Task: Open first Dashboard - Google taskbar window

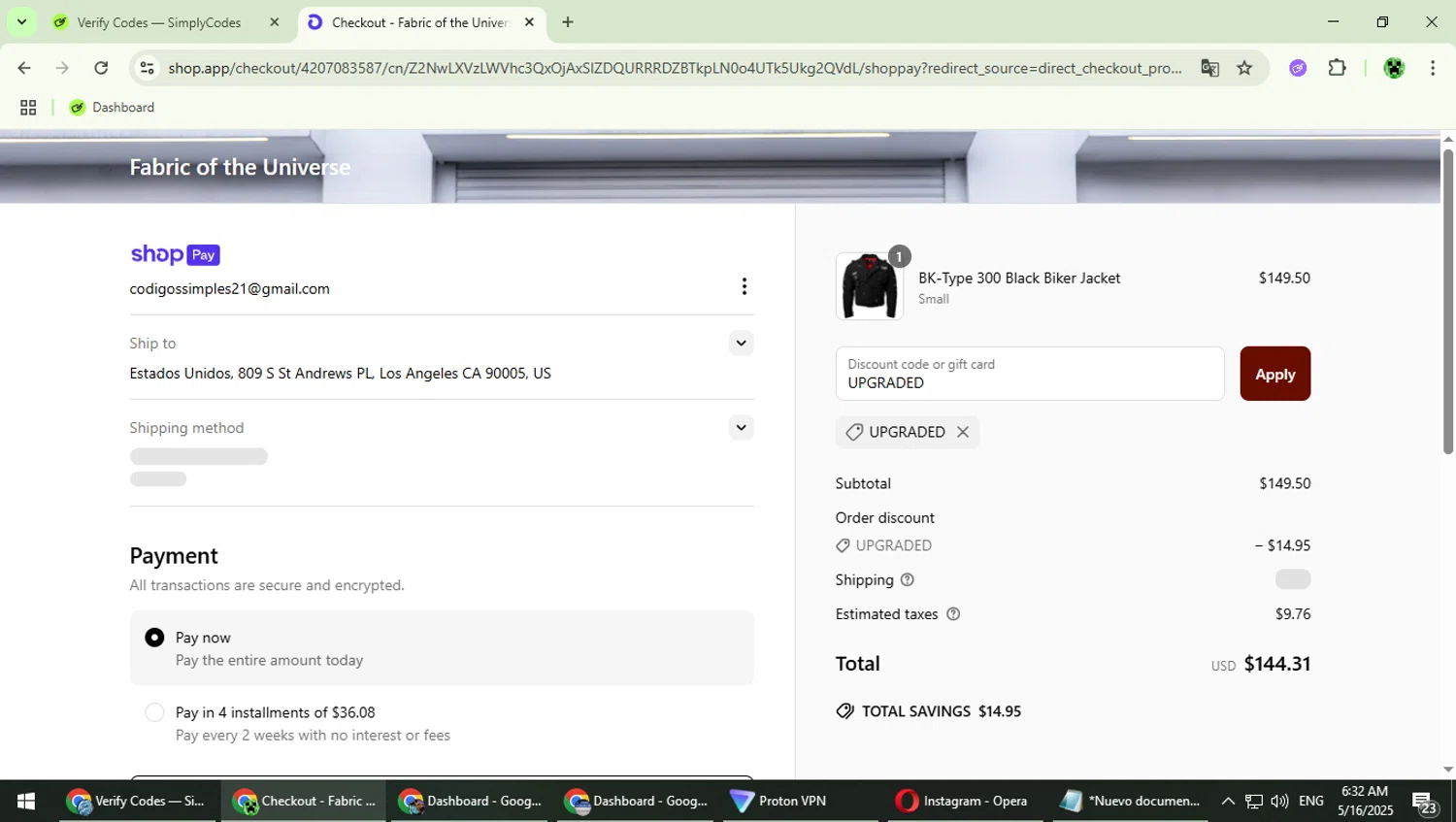Action: tap(472, 801)
